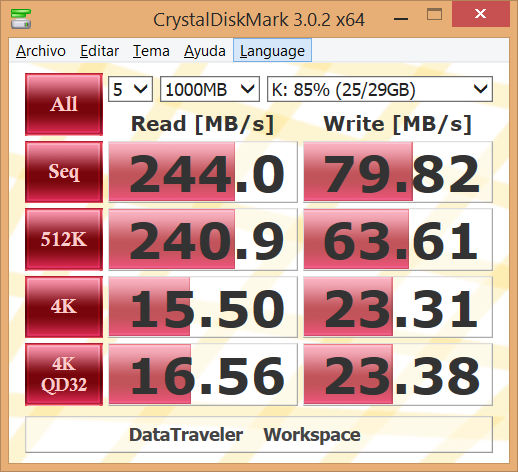
Task: Start the 4K random test
Action: 64,307
